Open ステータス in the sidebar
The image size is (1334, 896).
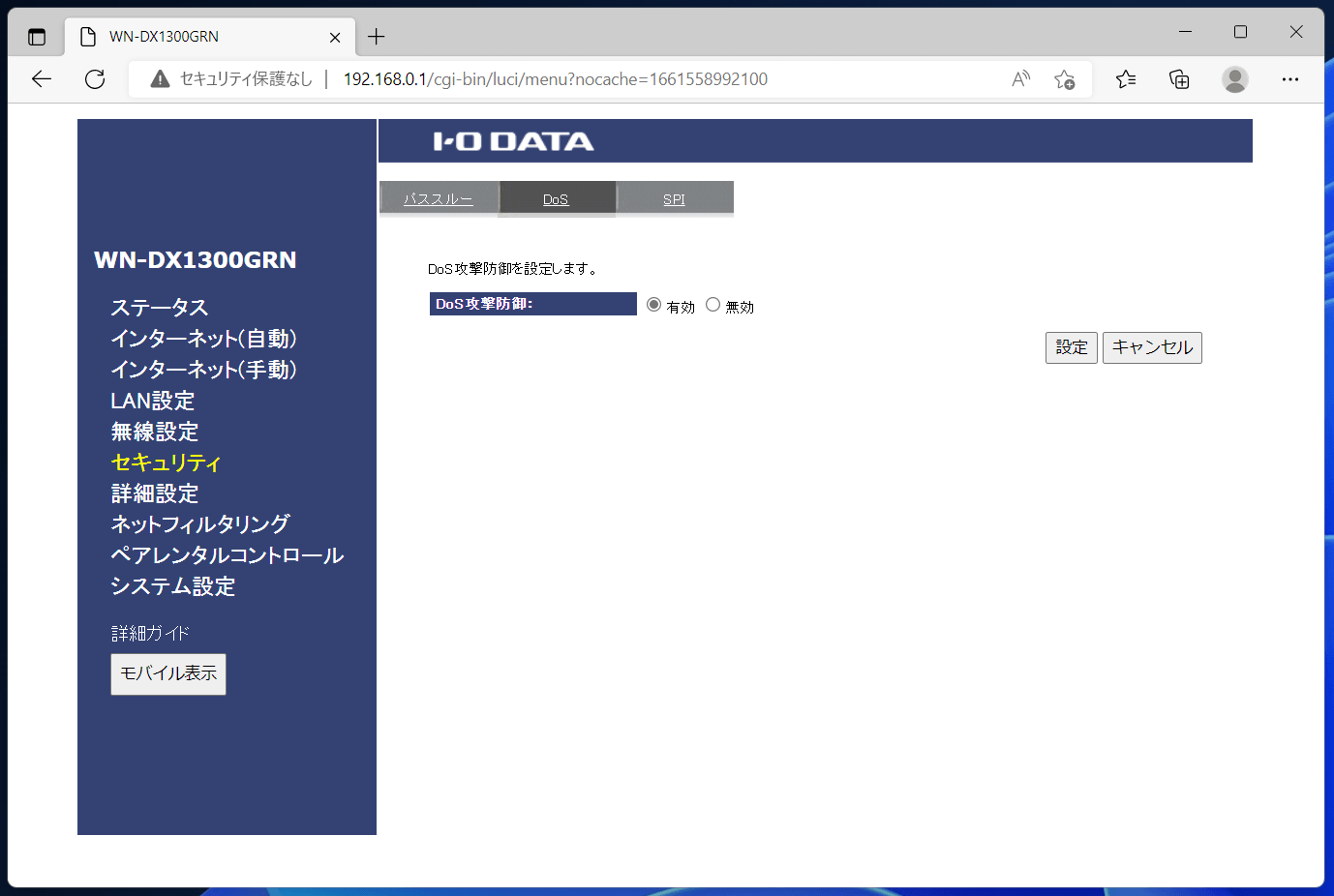pos(160,308)
